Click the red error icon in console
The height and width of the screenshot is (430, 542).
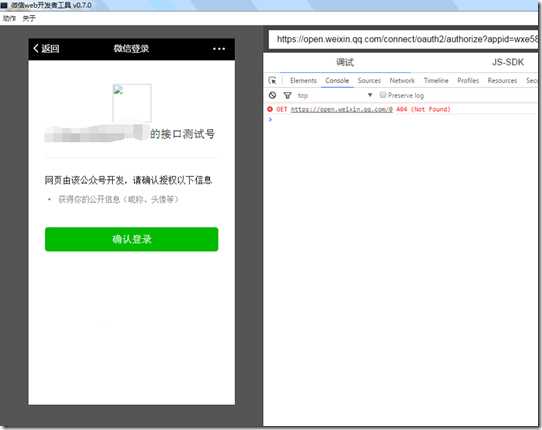tap(270, 109)
